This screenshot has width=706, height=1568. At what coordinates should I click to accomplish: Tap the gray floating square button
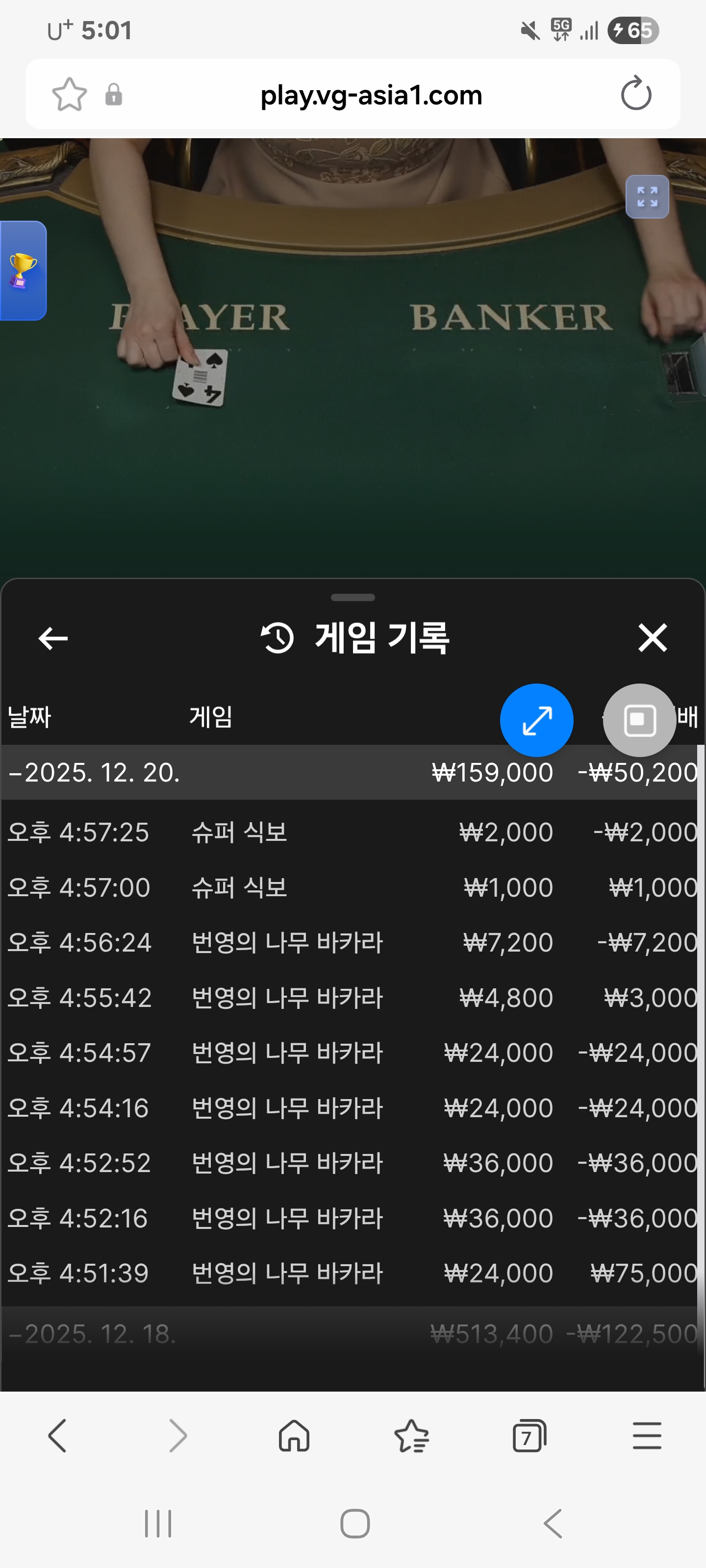click(639, 720)
